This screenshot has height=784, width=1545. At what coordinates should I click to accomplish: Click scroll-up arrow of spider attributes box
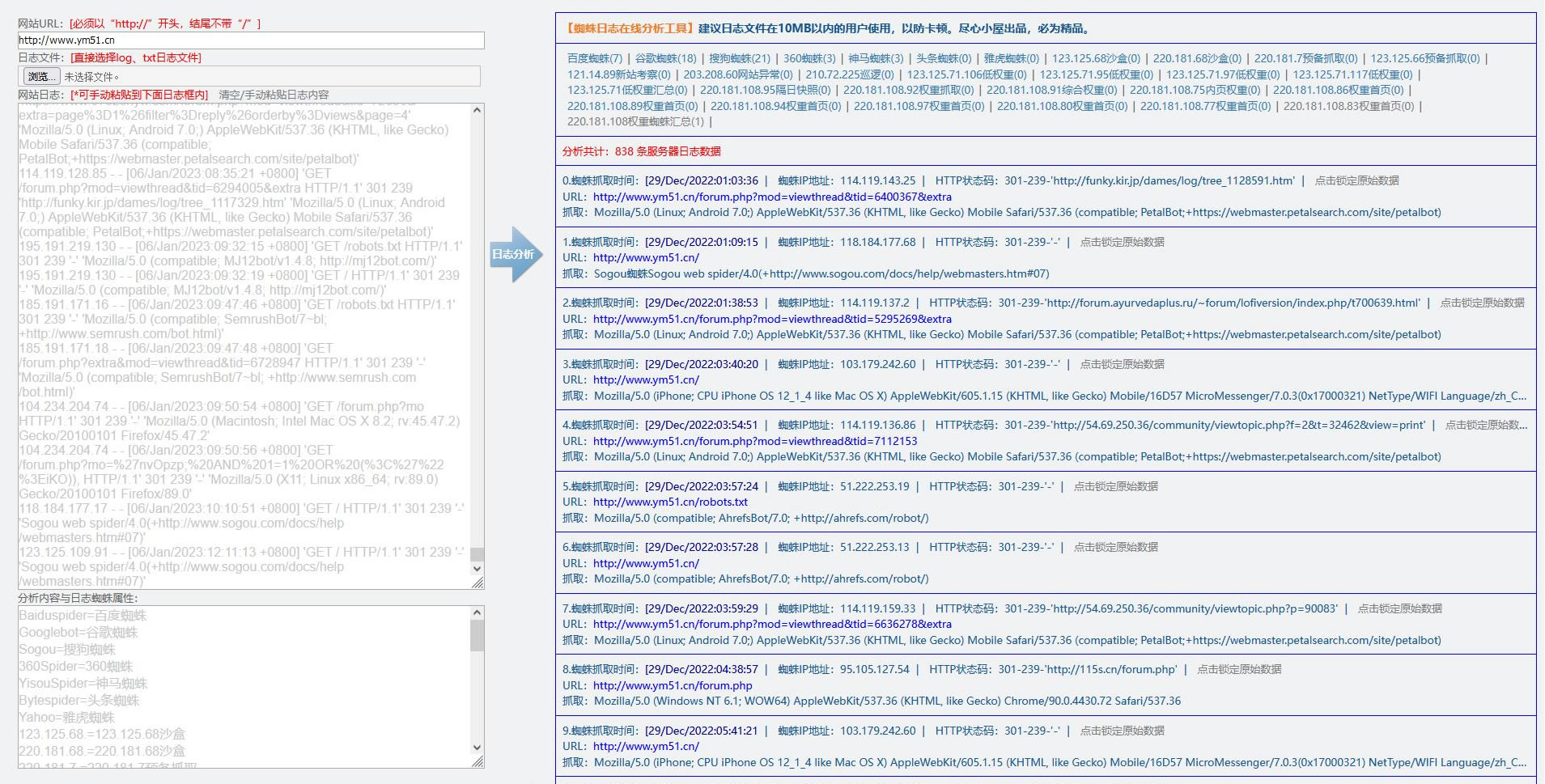point(477,612)
